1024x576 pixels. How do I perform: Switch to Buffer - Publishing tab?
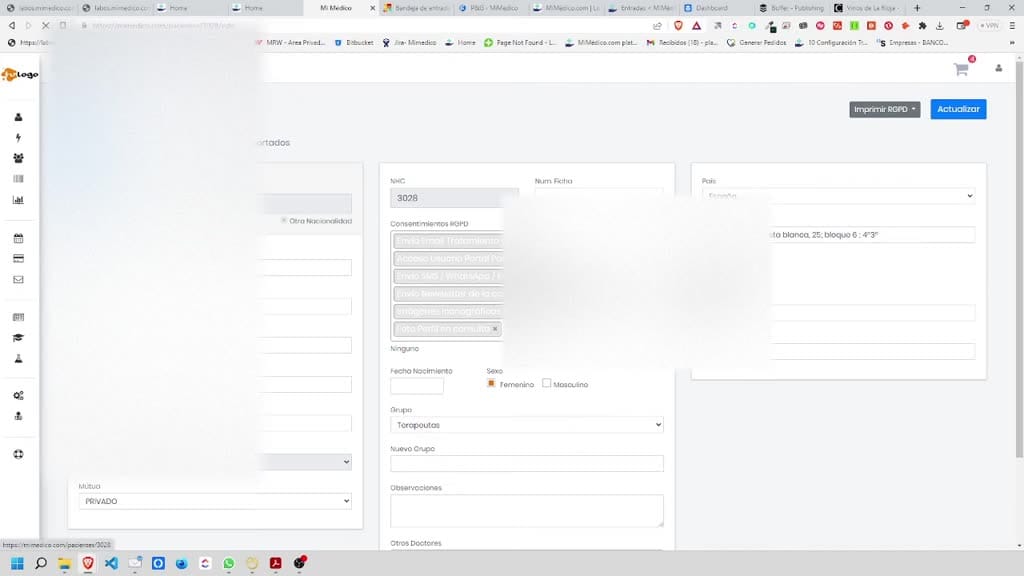coord(791,8)
